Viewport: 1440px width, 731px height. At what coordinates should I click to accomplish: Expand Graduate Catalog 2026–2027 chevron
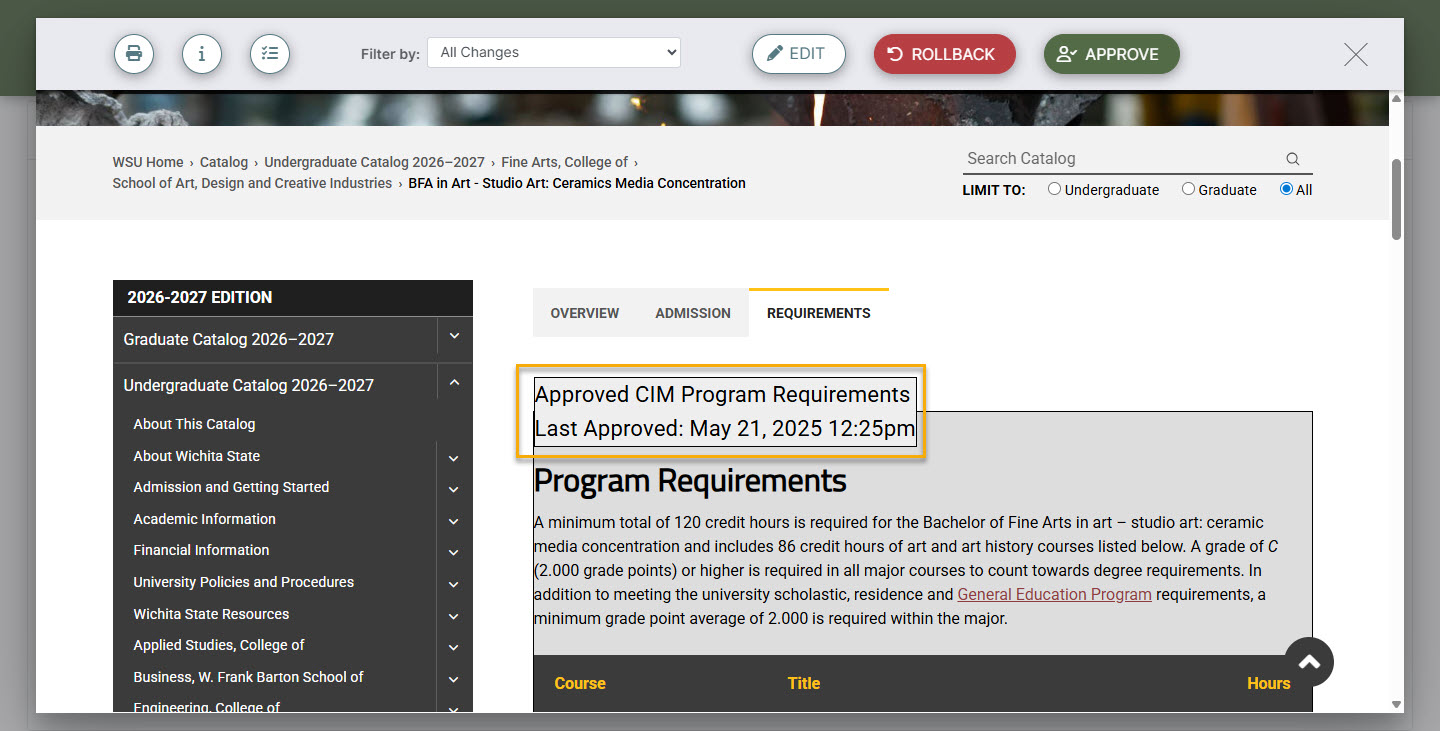(454, 337)
